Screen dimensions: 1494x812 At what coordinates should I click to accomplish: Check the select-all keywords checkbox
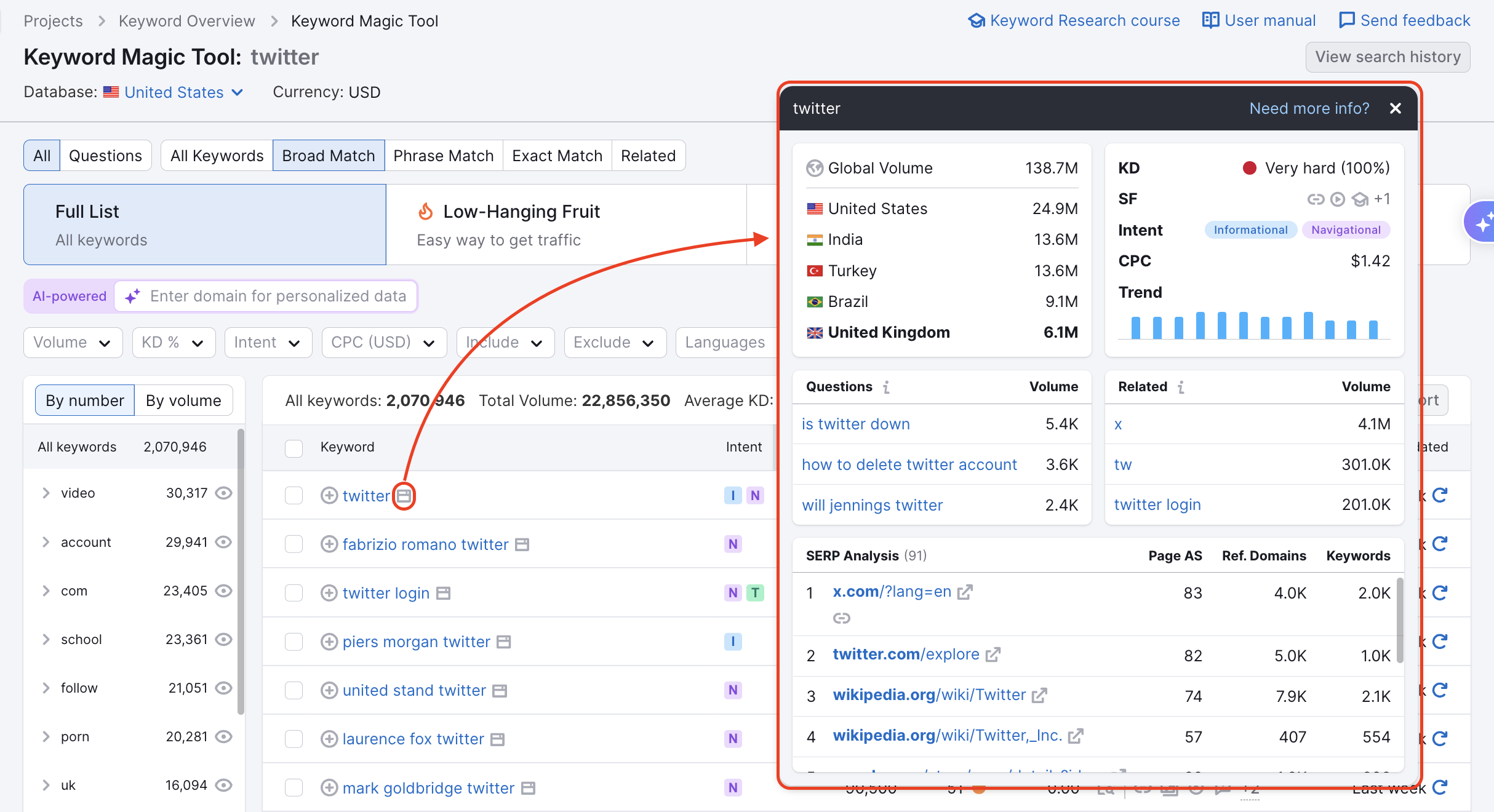click(294, 448)
